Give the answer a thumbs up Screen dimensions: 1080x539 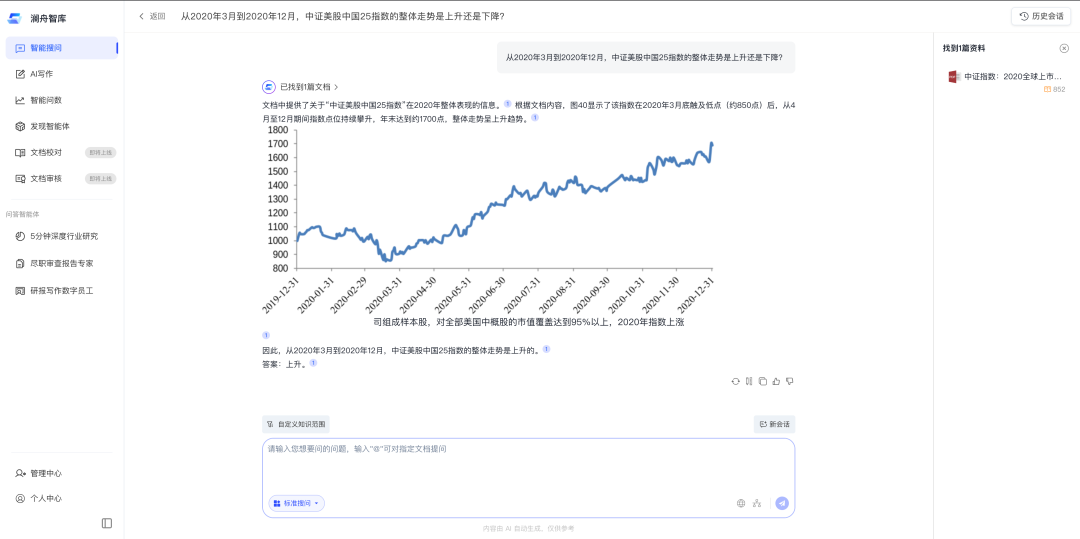[776, 381]
